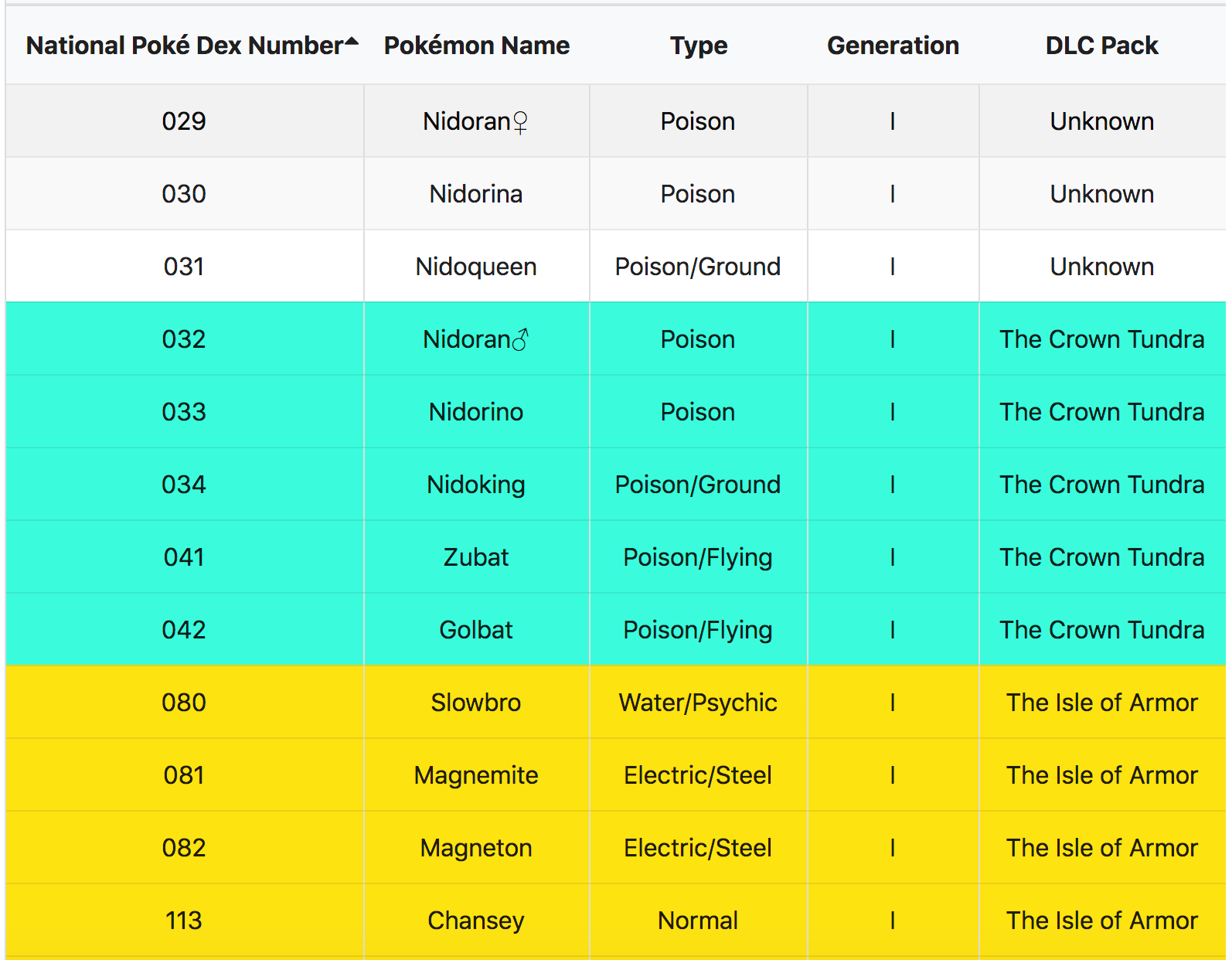Pick Chansey's Normal type cell

tap(698, 921)
